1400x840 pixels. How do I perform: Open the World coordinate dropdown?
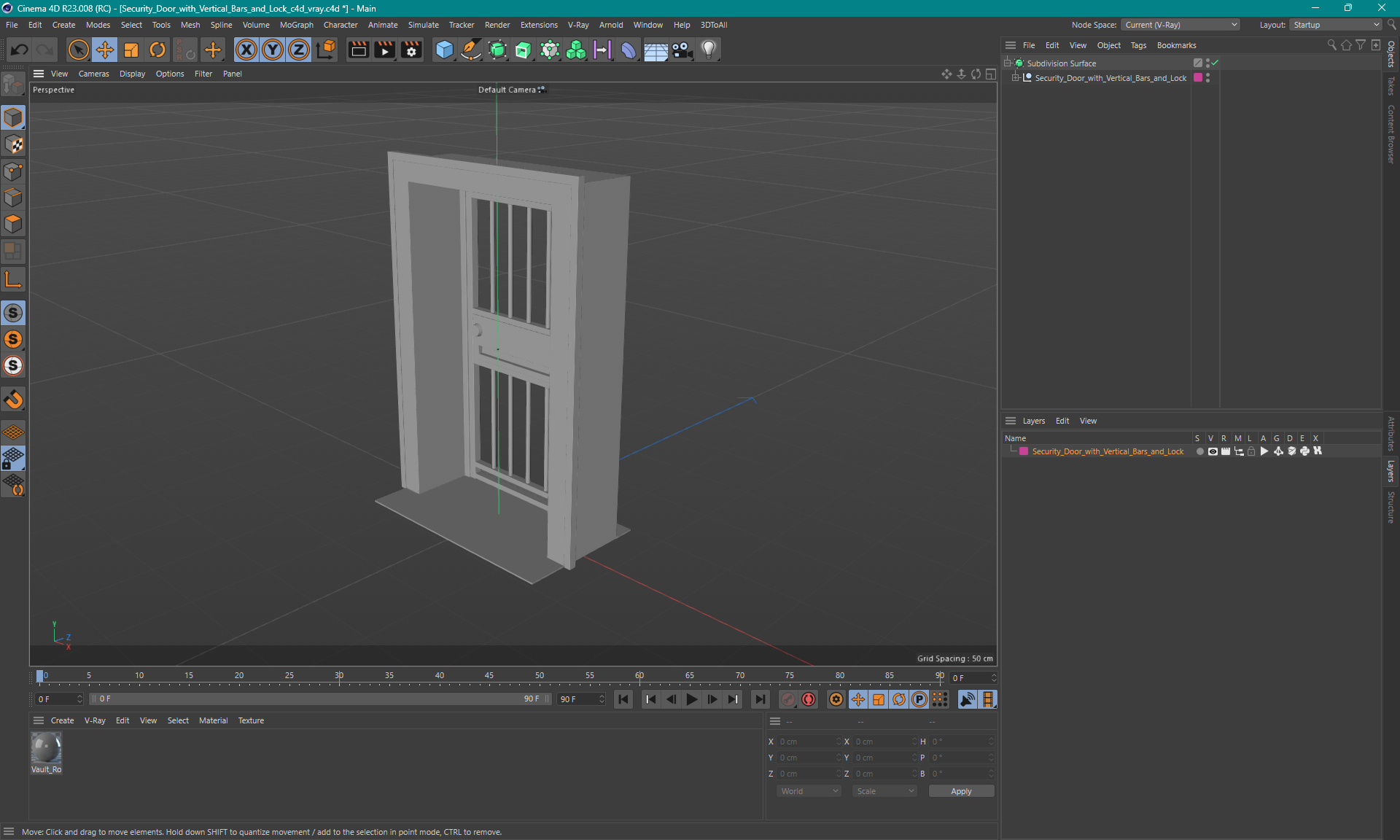click(809, 791)
